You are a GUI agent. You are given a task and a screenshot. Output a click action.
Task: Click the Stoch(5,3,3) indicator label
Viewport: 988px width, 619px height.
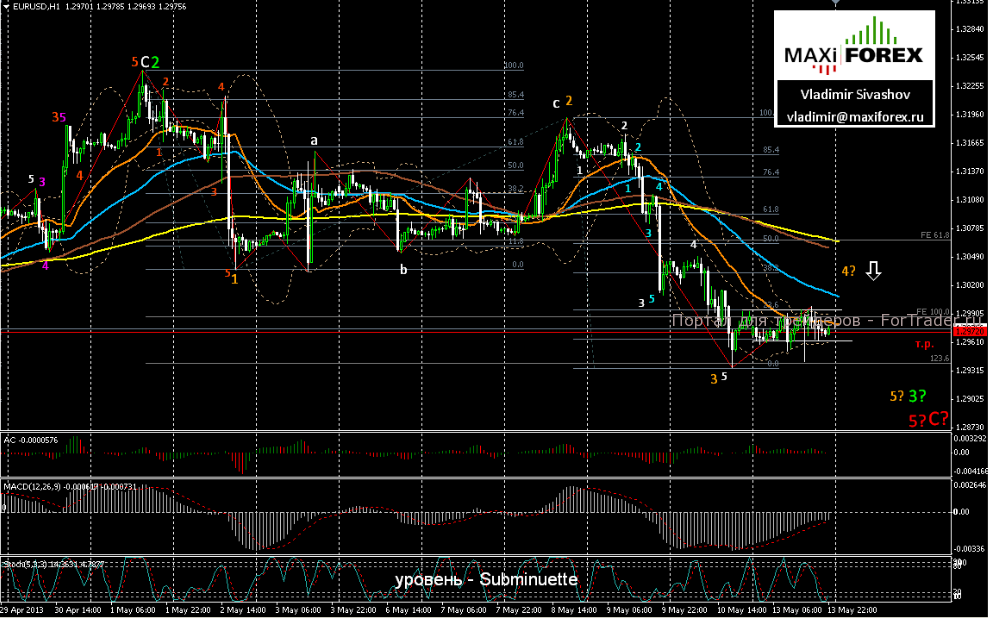(54, 564)
